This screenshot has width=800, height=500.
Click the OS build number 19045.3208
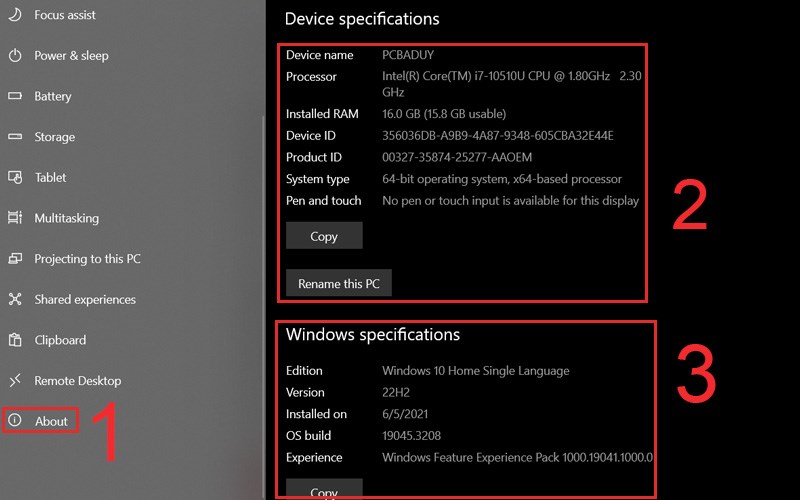pos(411,436)
